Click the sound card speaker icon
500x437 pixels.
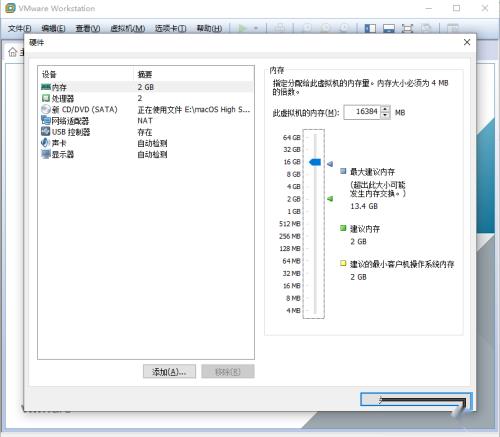[x=45, y=143]
